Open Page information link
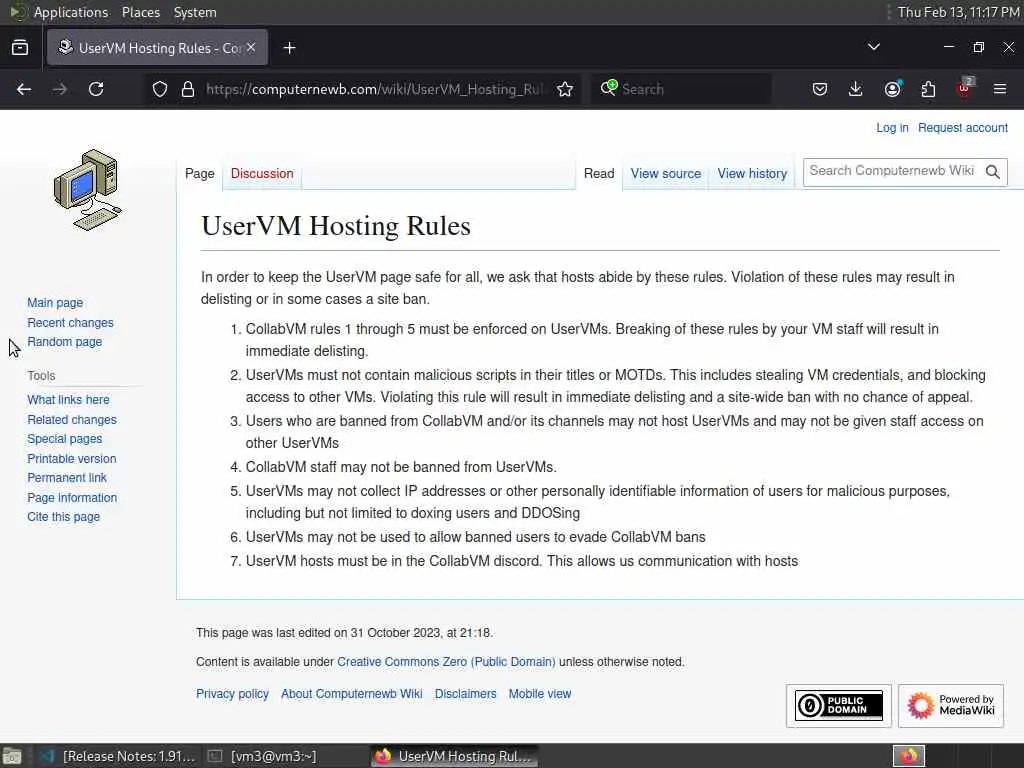 (x=72, y=498)
